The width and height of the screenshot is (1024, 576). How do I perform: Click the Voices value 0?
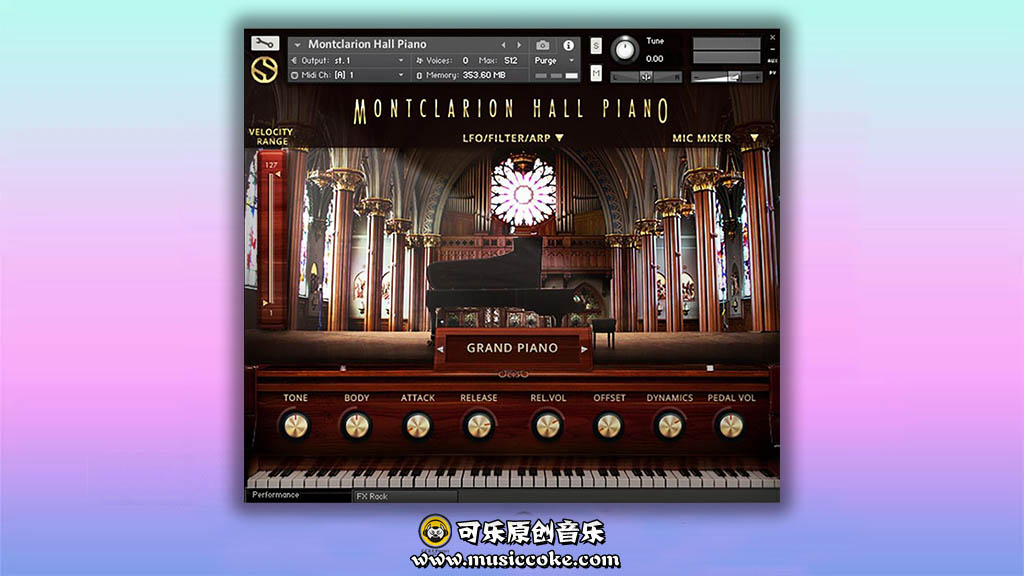tap(466, 61)
